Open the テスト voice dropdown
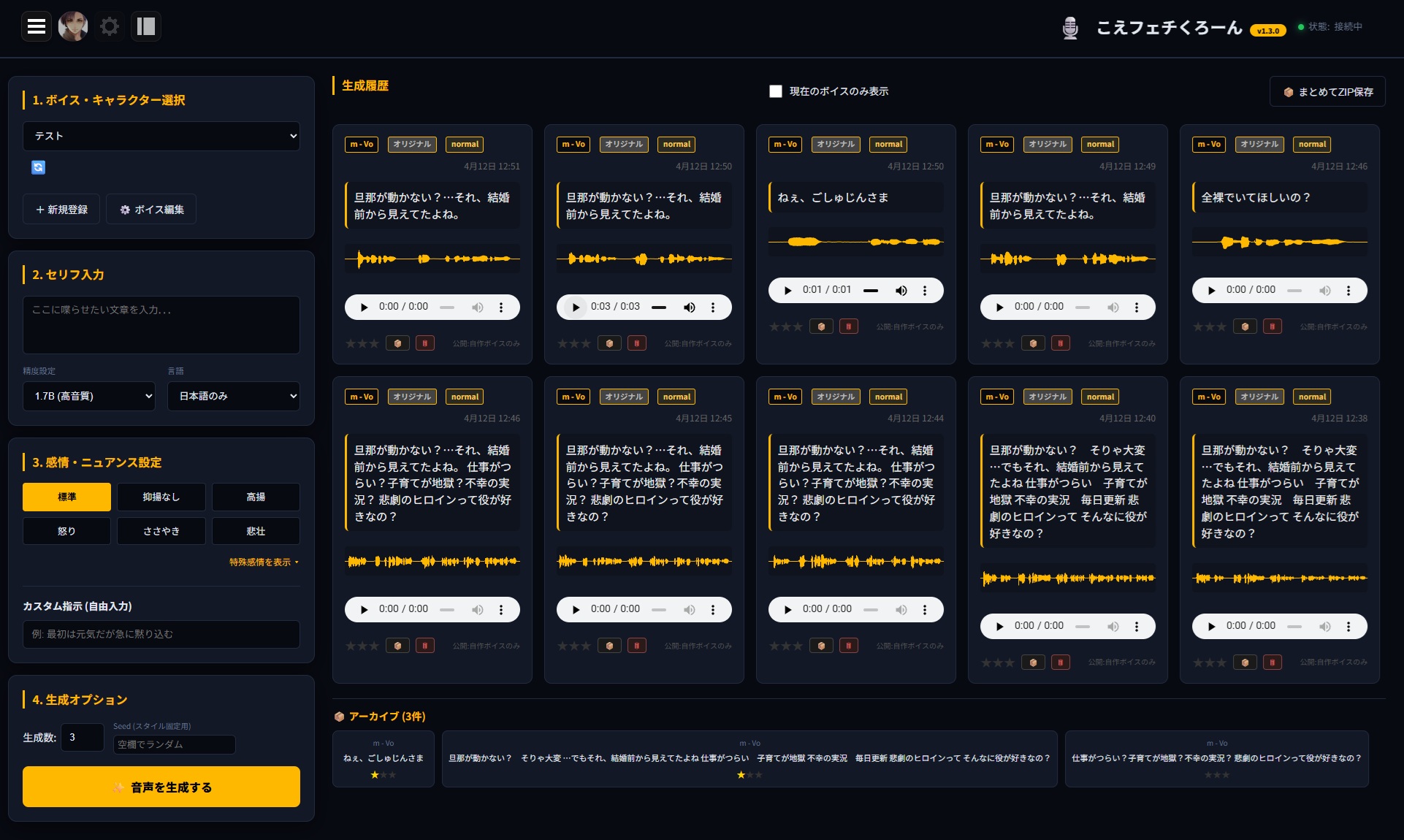The width and height of the screenshot is (1404, 840). tap(161, 136)
